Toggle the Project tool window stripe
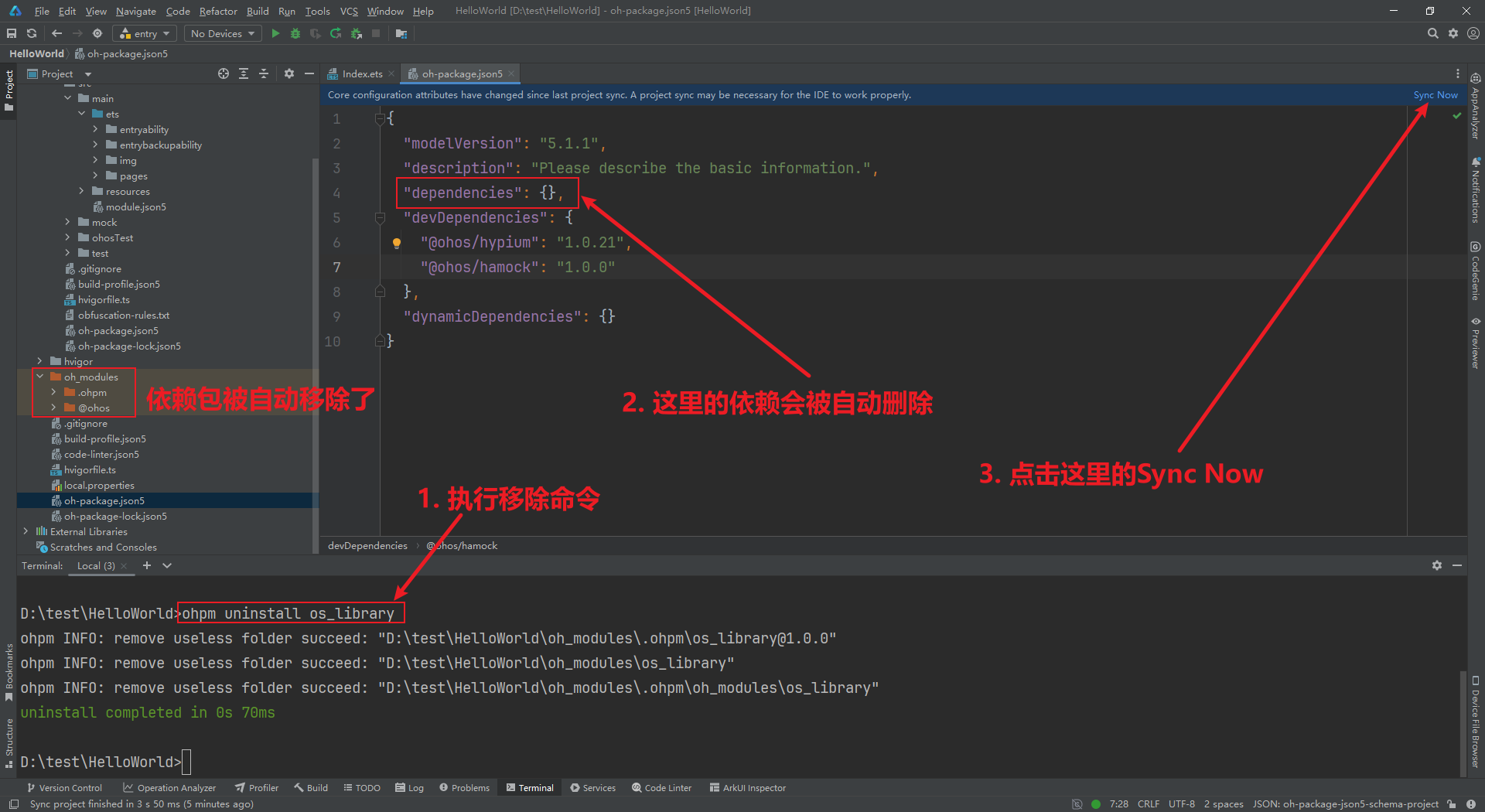Screen dimensions: 1485x812 point(9,90)
